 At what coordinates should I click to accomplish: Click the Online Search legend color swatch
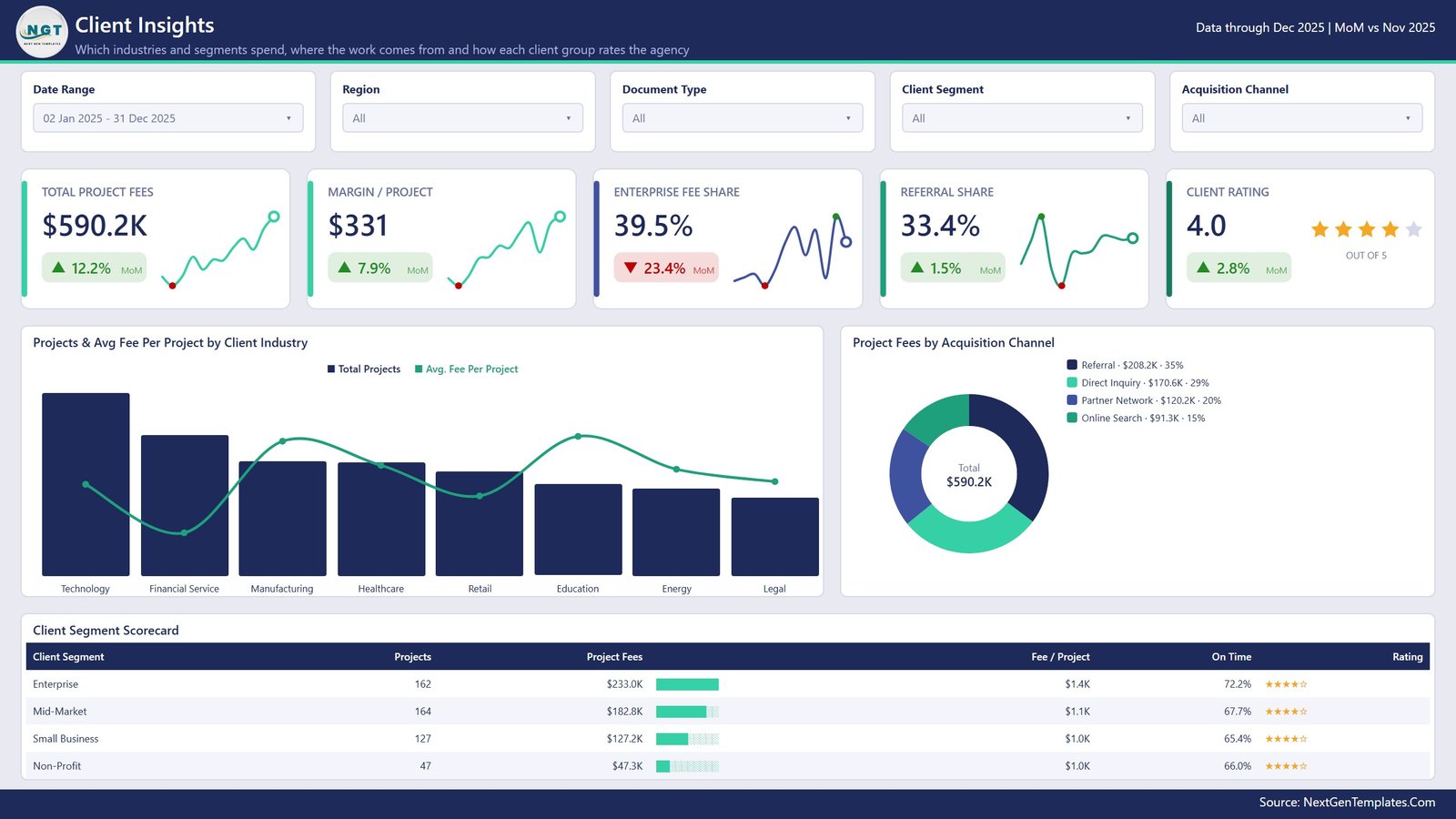(x=1072, y=419)
